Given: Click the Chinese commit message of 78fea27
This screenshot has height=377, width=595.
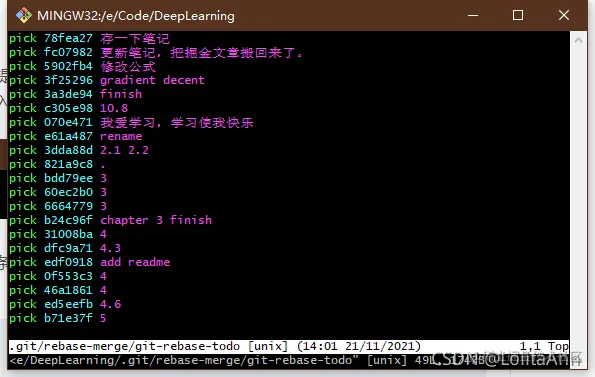Looking at the screenshot, I should coord(135,38).
